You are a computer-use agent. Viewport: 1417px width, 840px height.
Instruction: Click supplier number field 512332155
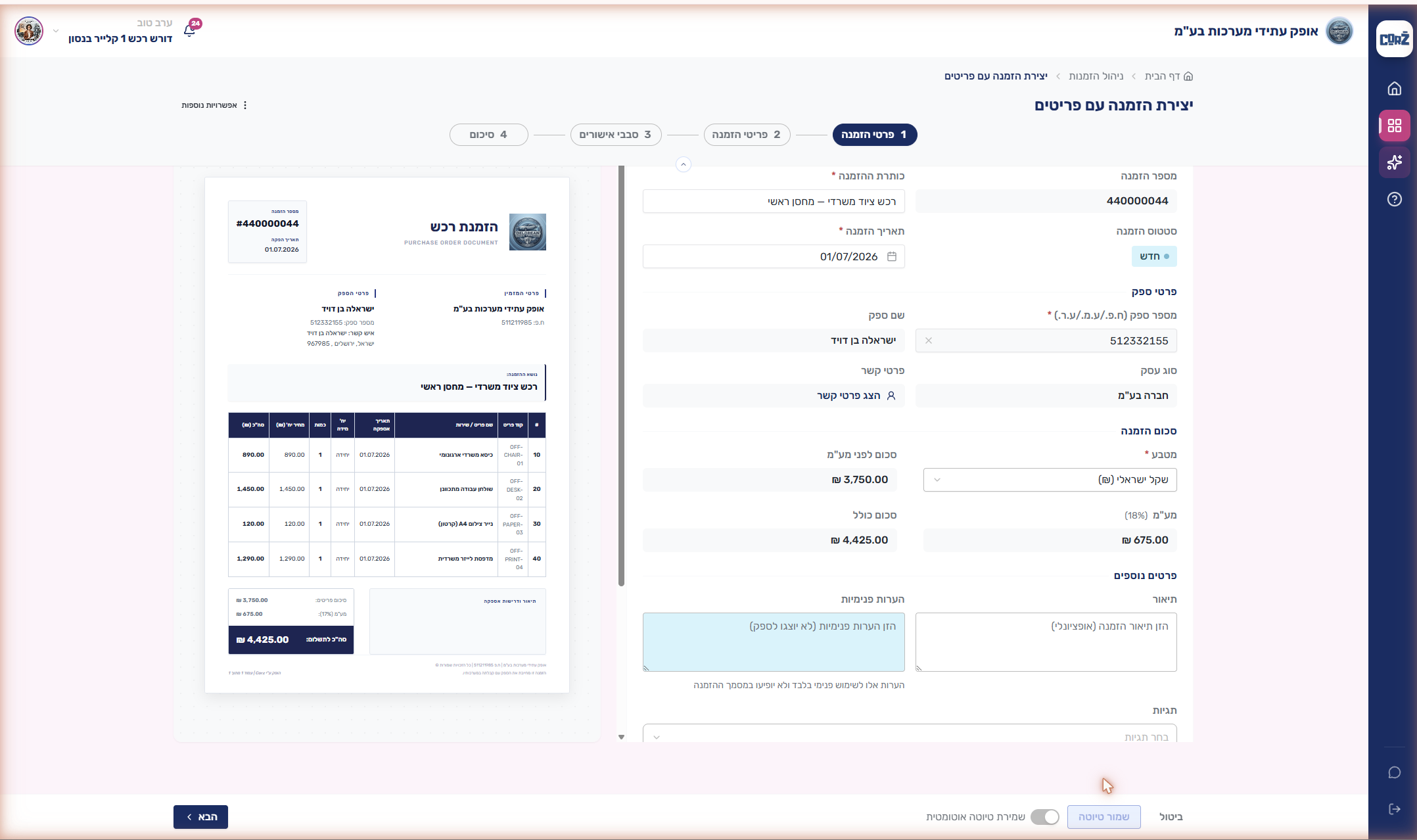[x=1046, y=340]
